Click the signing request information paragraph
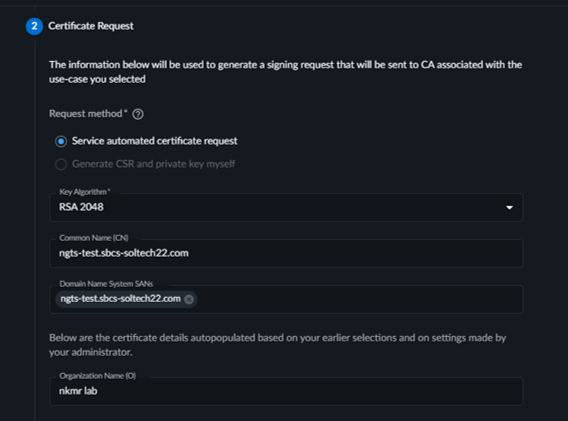This screenshot has width=568, height=421. coord(285,72)
